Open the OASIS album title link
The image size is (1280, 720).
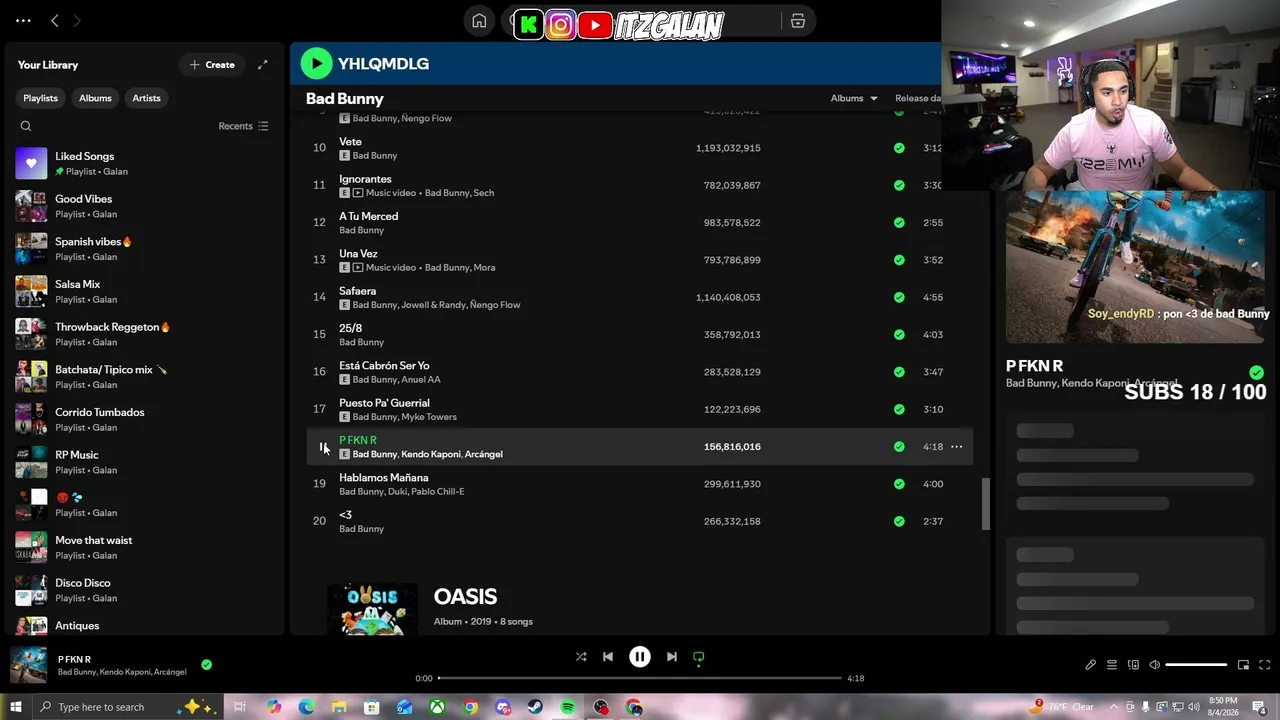(465, 596)
